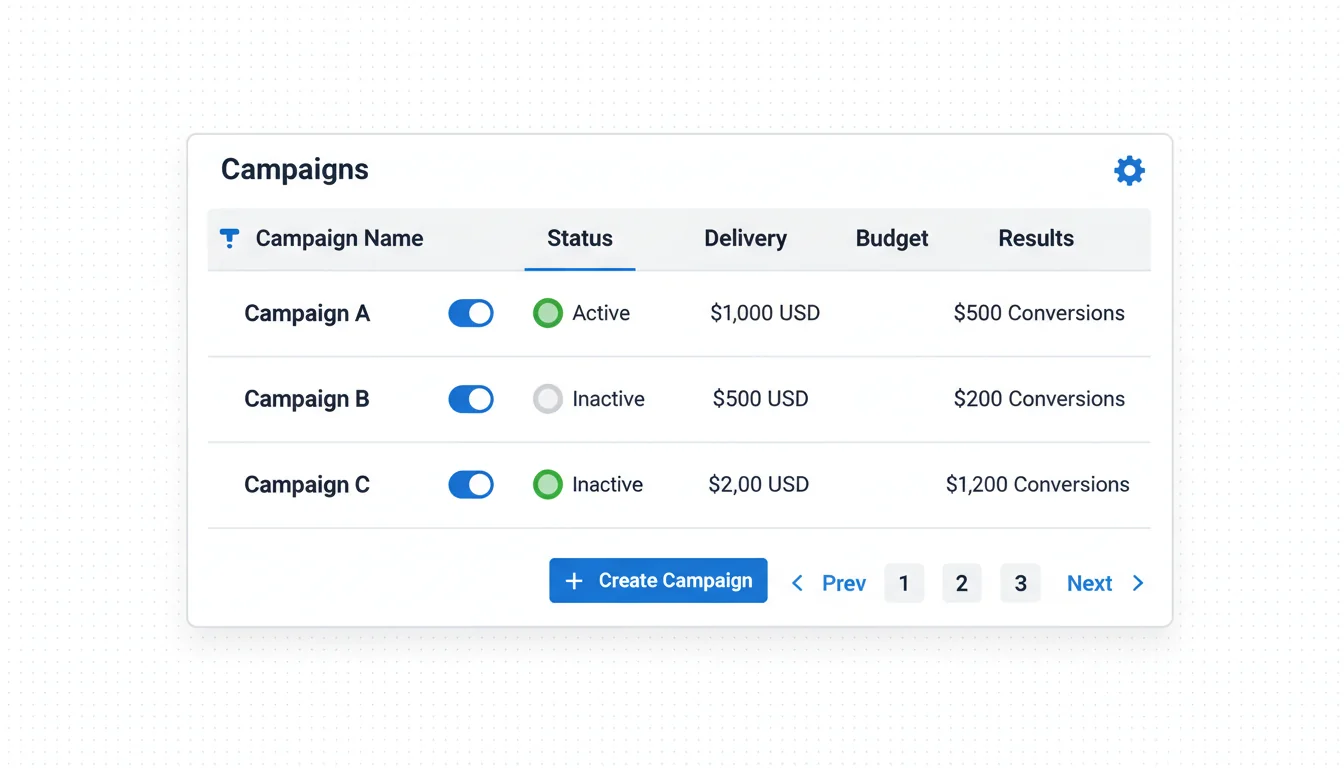Toggle the Campaign B switch

471,399
